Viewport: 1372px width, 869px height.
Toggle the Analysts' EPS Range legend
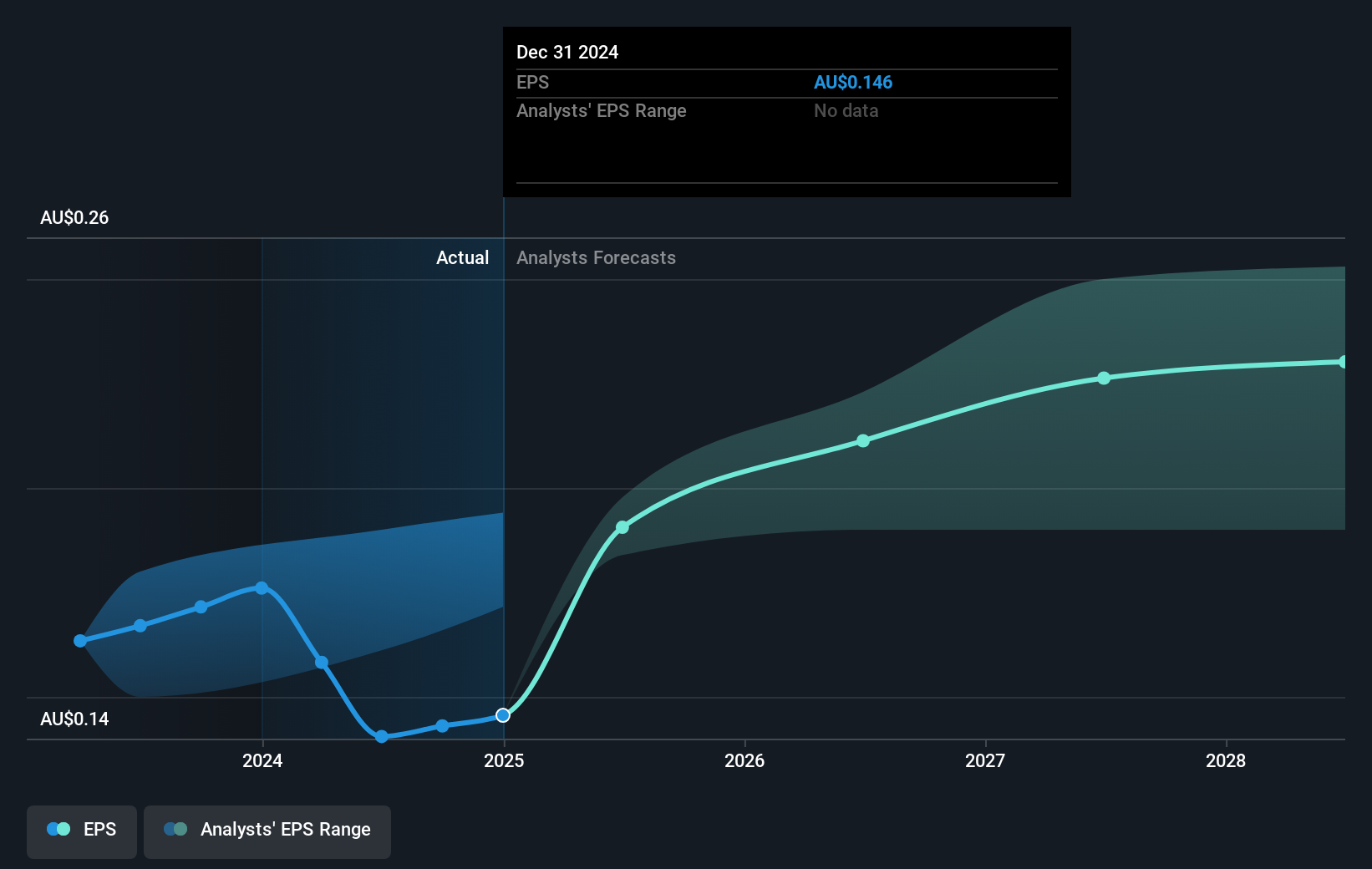coord(267,831)
